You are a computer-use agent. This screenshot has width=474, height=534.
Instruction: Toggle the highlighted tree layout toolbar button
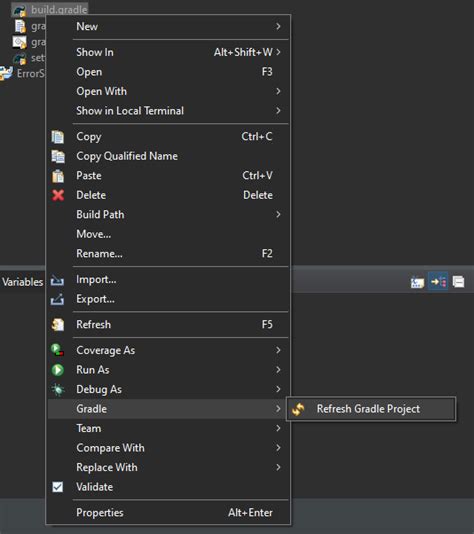[438, 282]
